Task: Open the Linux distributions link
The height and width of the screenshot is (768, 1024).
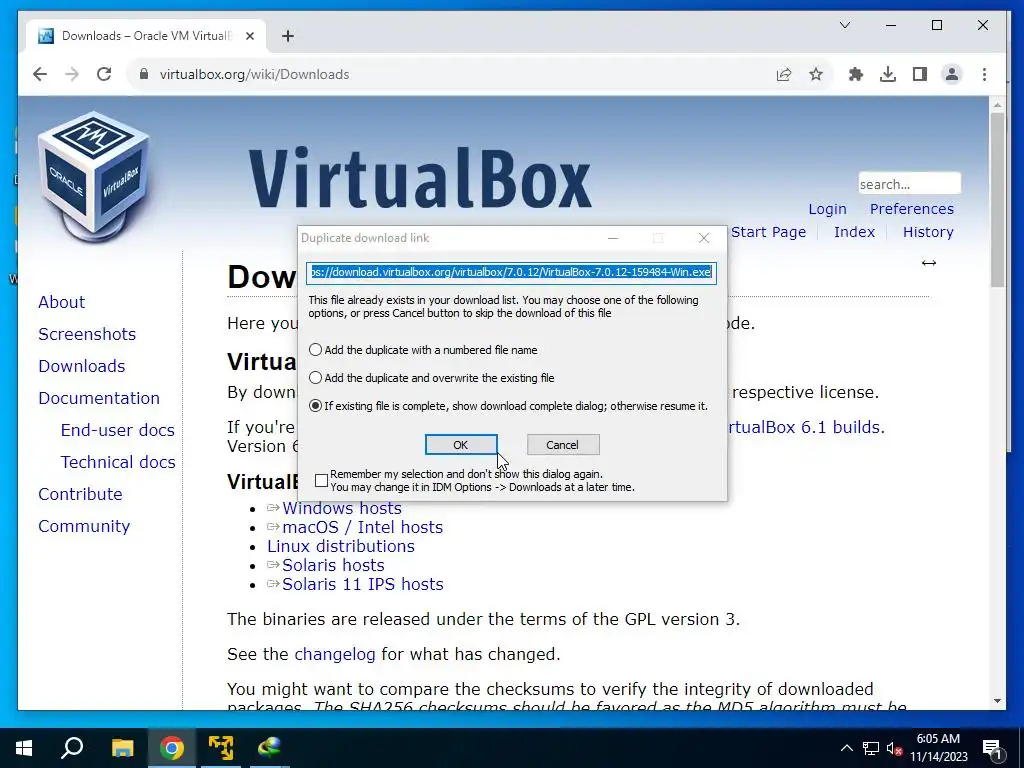Action: point(341,546)
